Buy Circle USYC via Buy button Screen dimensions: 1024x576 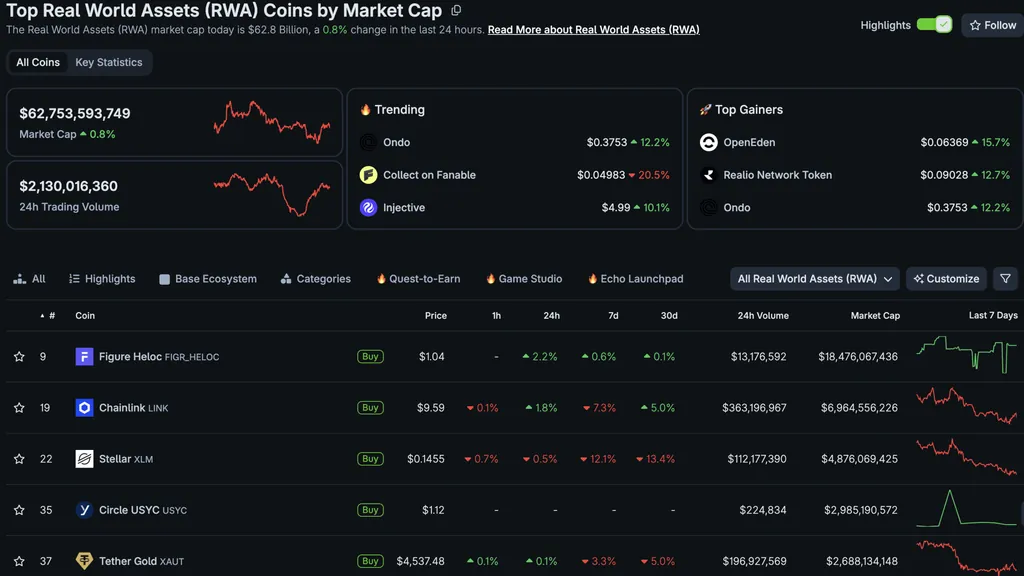370,510
